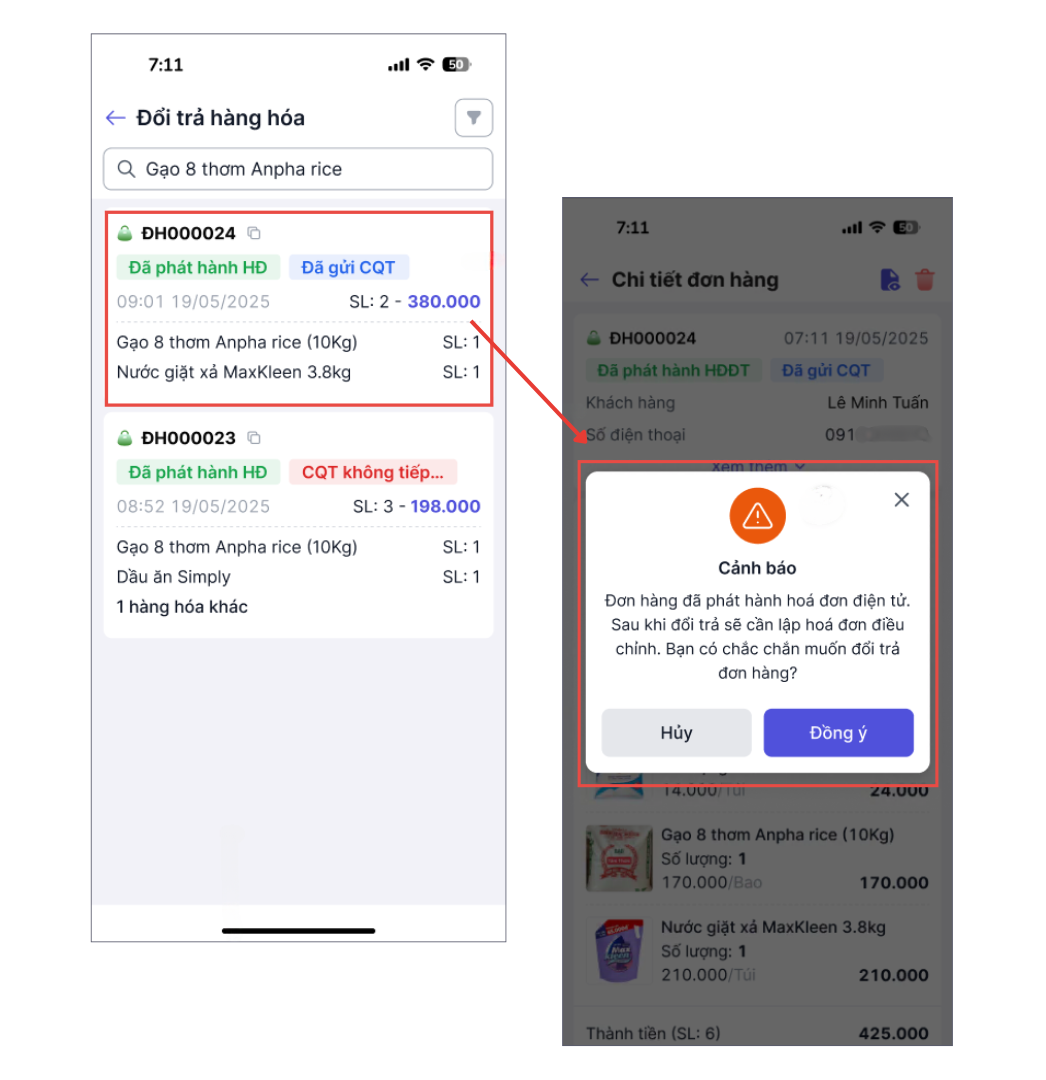Screen dimensions: 1046x1080
Task: Click the search magnifier icon
Action: [x=126, y=169]
